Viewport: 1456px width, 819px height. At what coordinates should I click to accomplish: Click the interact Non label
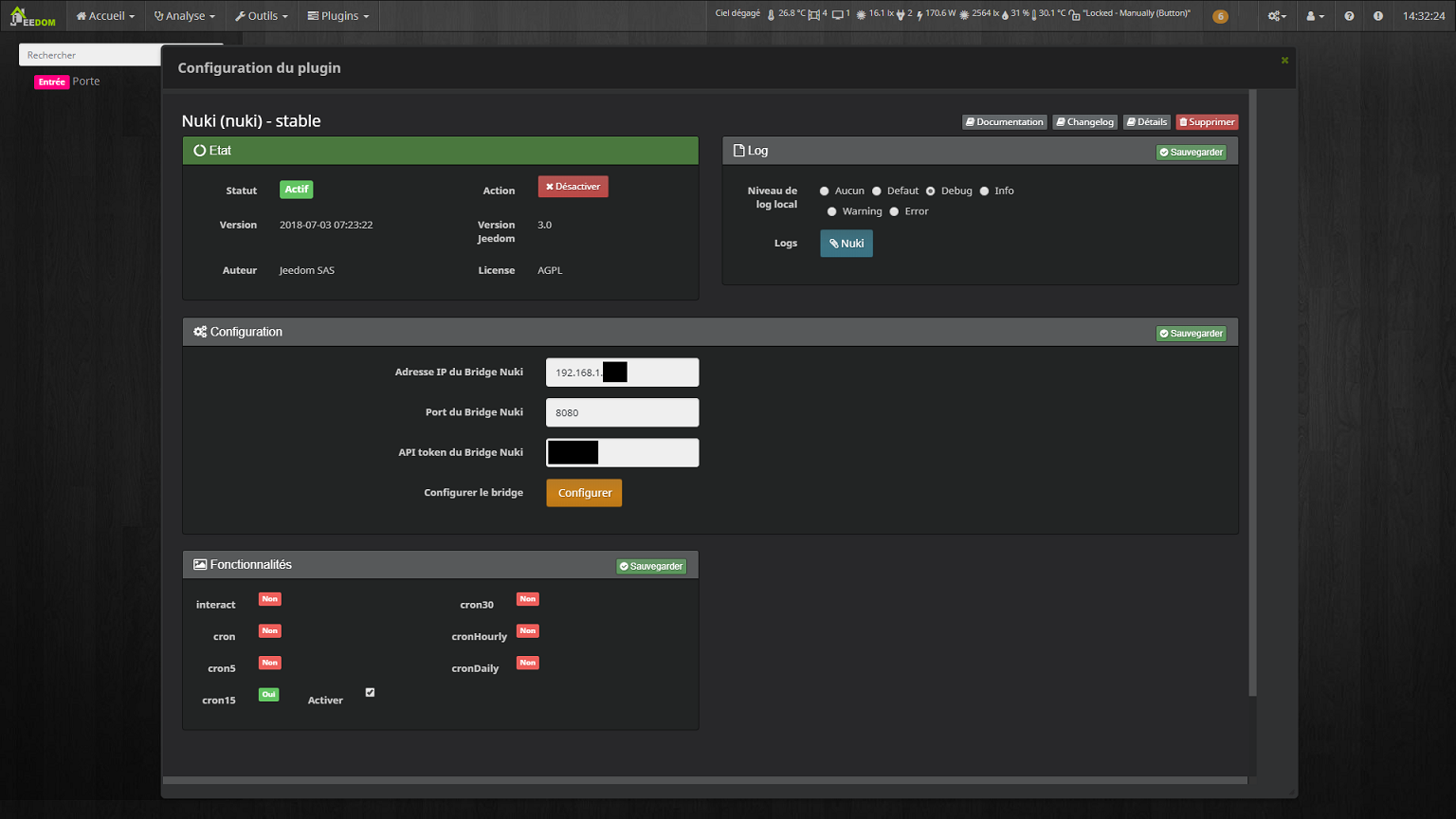tap(270, 599)
